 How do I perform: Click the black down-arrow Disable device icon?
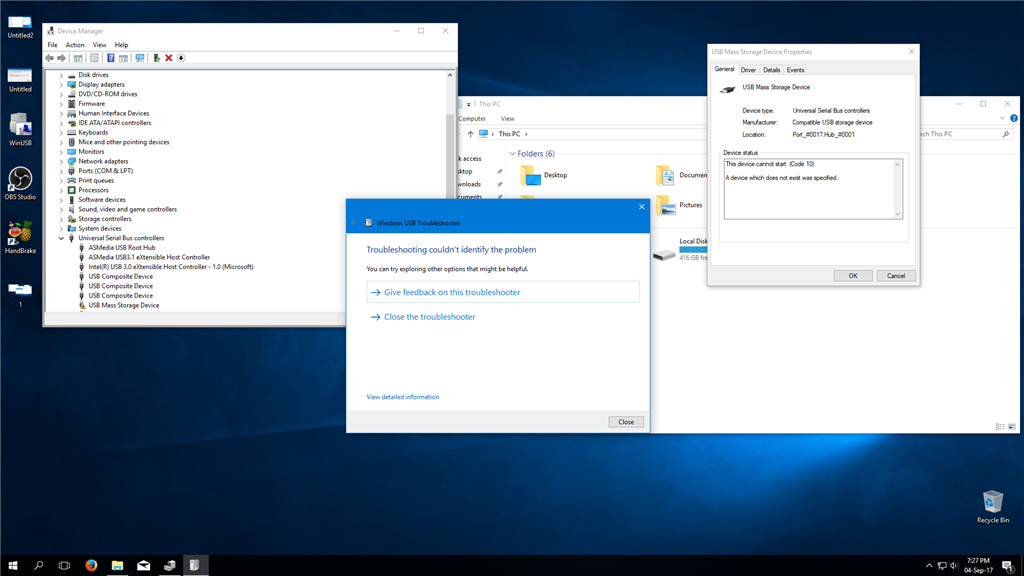point(181,58)
